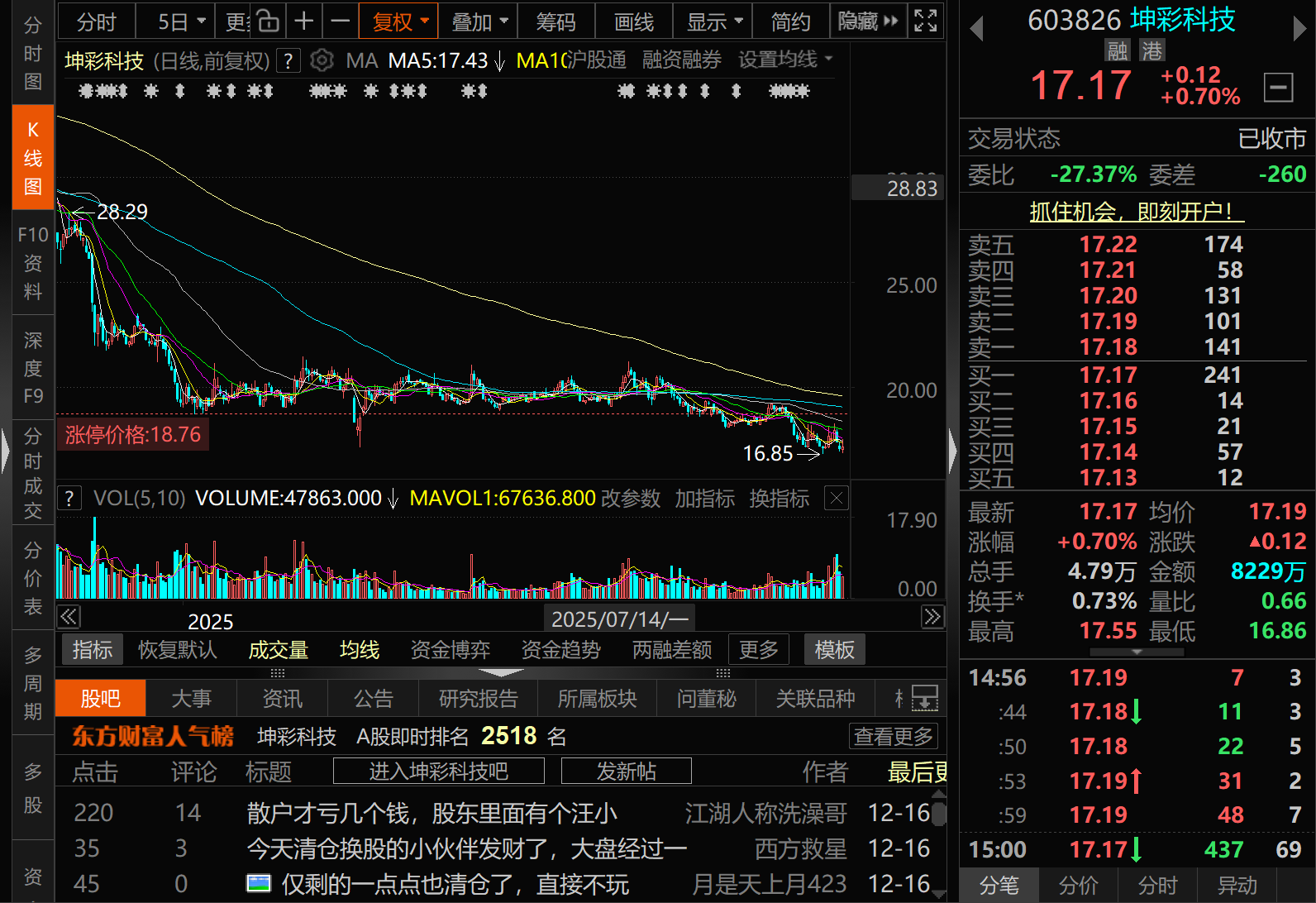Open the 5日 period dropdown

[174, 21]
